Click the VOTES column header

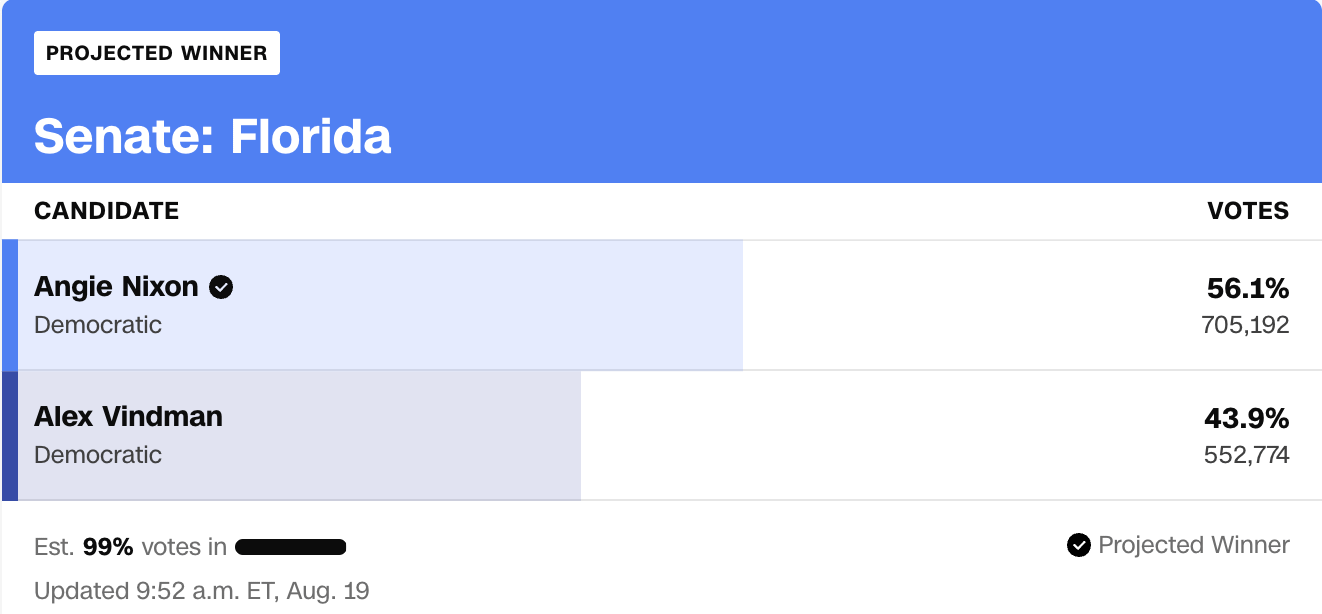coord(1248,211)
